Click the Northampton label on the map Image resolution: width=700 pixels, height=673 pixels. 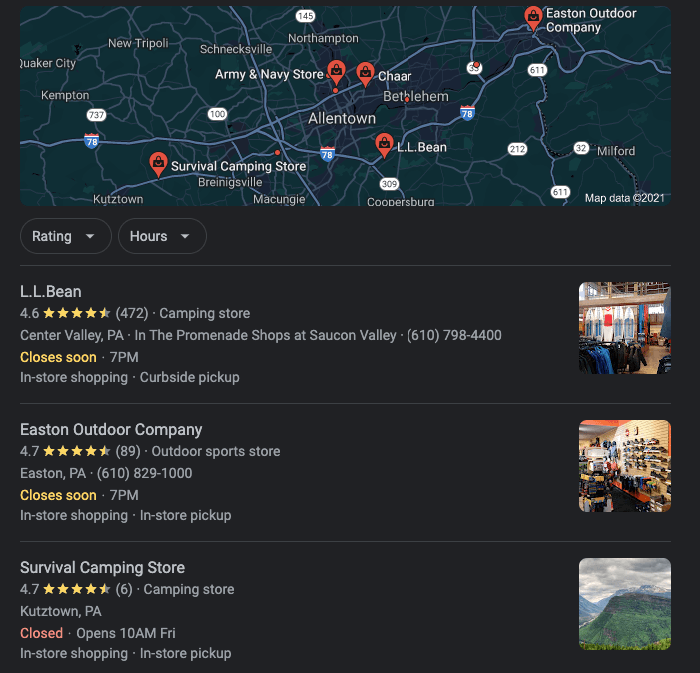[323, 38]
